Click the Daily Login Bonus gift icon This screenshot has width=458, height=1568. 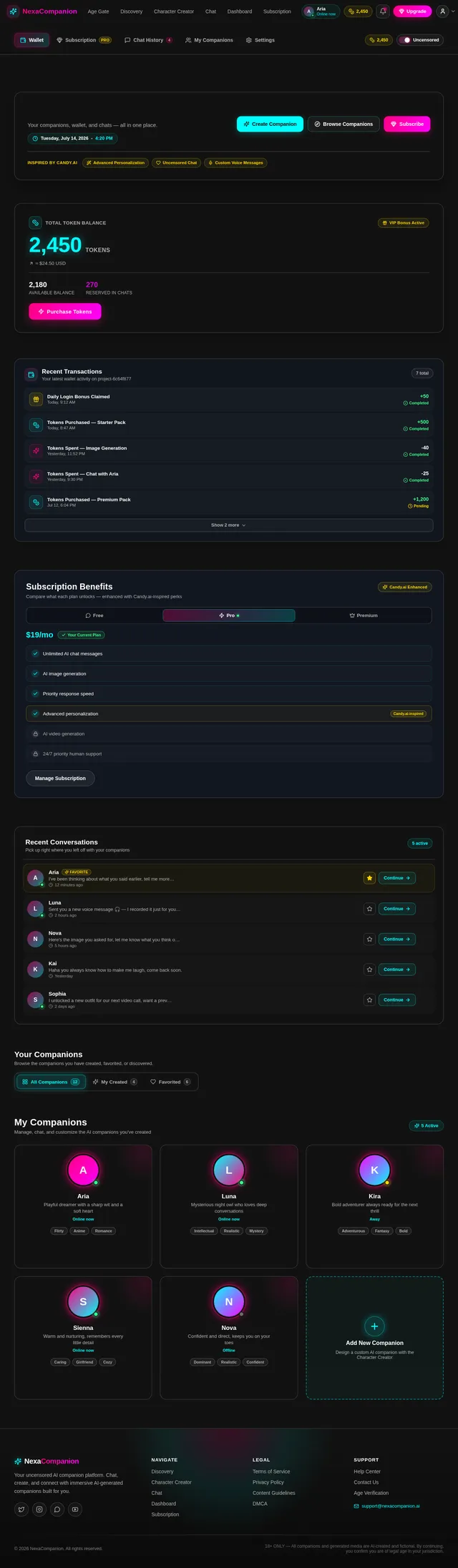coord(35,399)
